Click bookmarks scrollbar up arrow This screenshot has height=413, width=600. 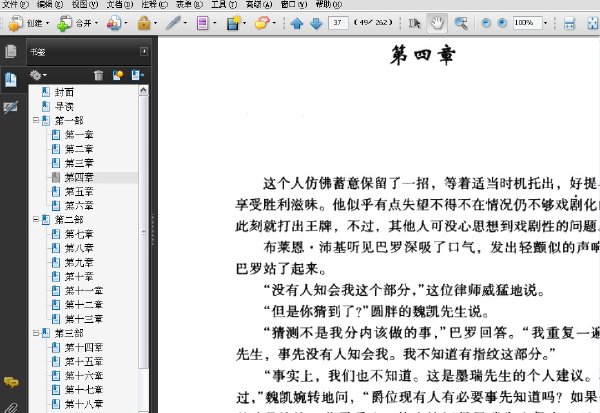tap(143, 90)
